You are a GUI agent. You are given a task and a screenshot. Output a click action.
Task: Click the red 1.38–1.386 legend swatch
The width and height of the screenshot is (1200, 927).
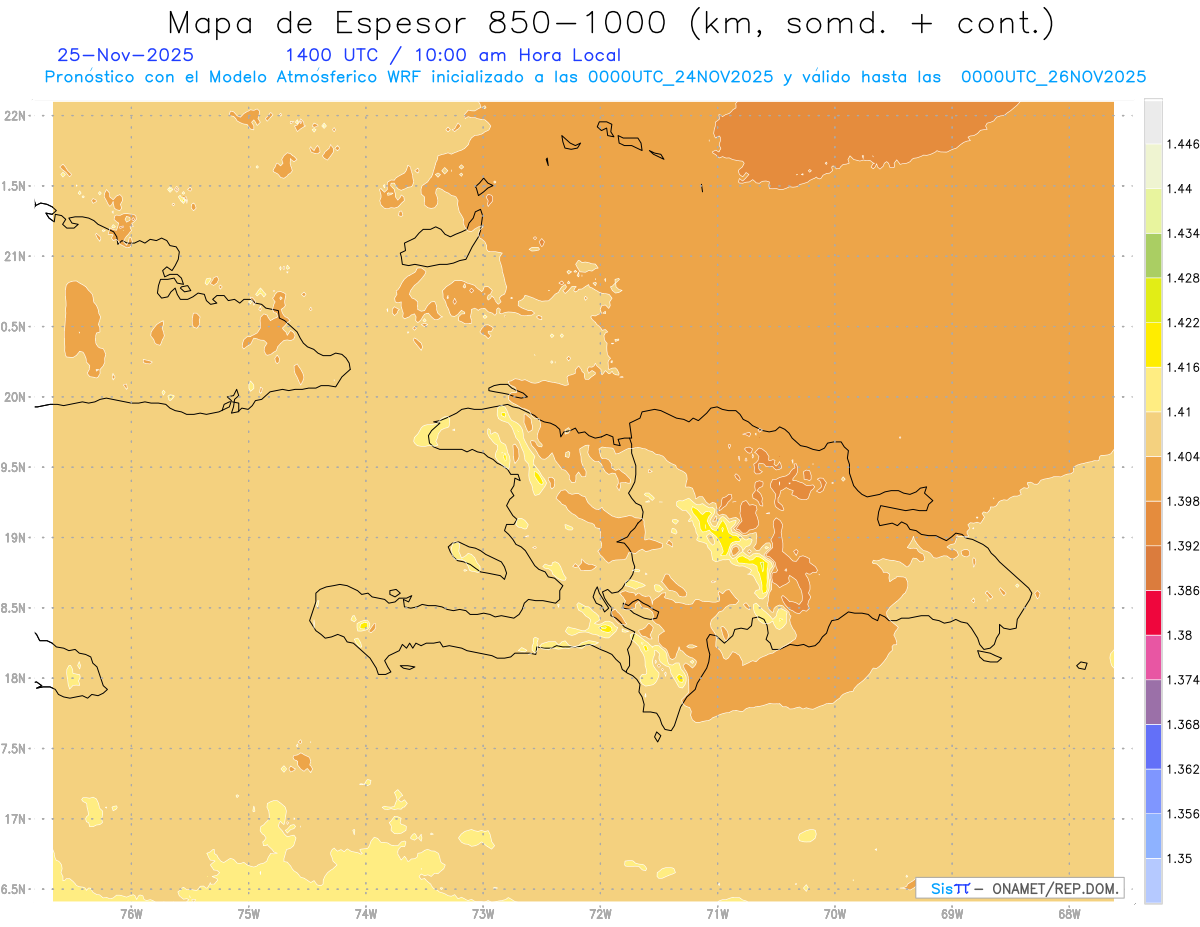(1153, 612)
